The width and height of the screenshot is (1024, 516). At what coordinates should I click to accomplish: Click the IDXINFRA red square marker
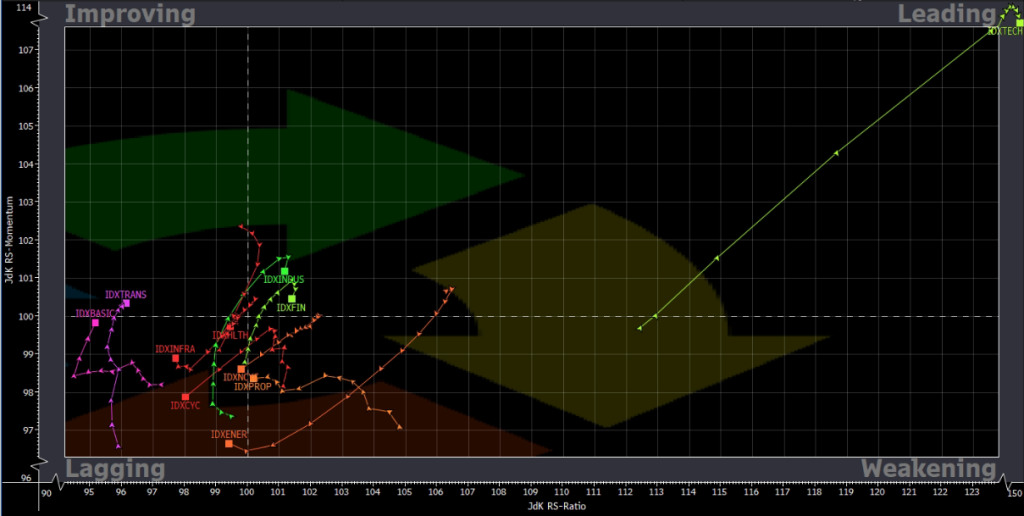176,358
